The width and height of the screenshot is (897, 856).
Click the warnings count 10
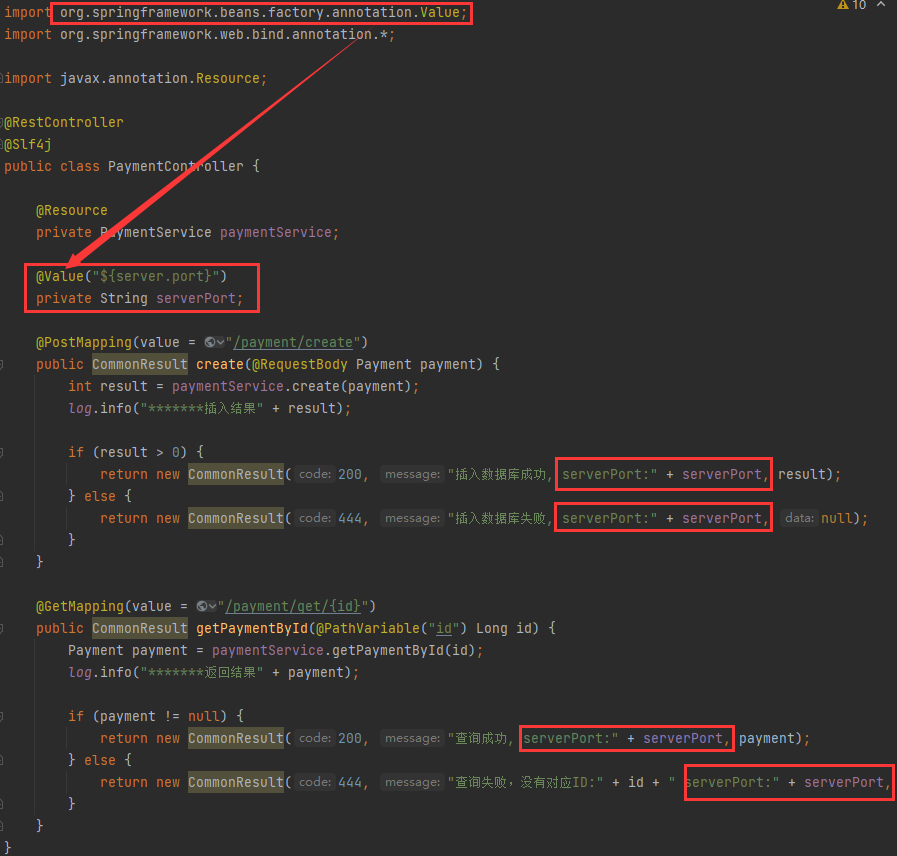tap(859, 5)
